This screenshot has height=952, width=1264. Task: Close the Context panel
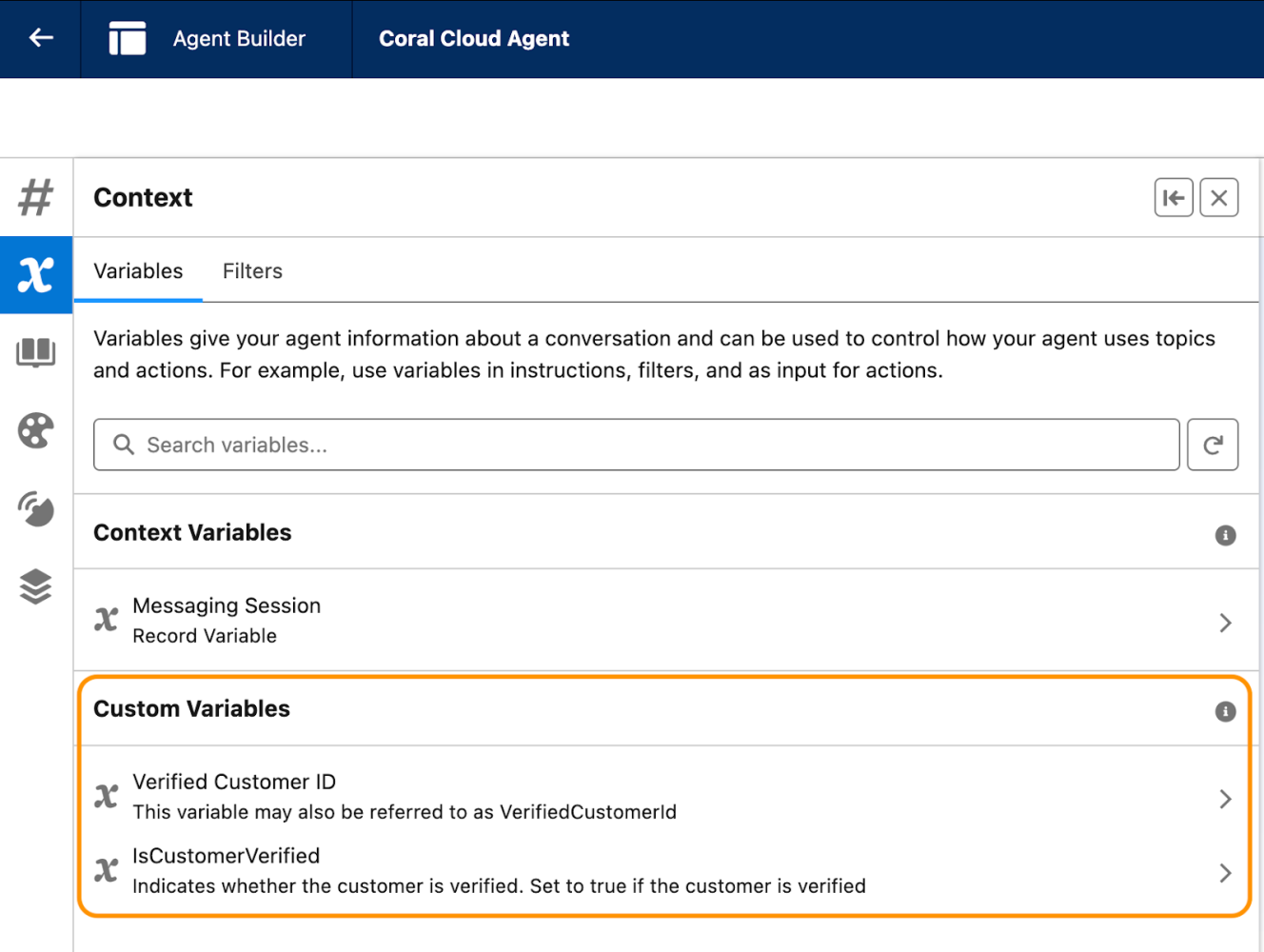pos(1218,198)
